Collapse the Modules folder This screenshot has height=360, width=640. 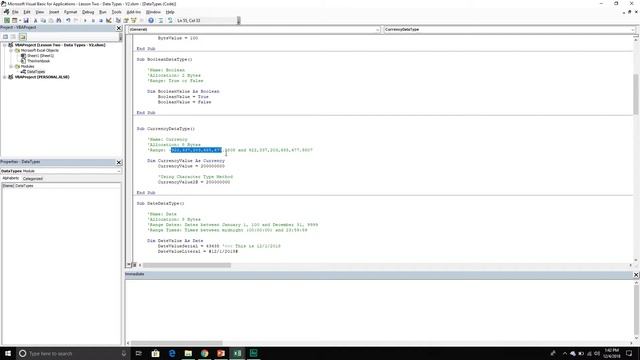point(11,66)
